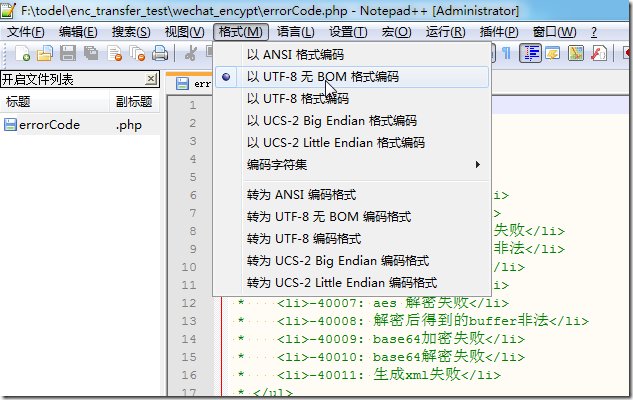Open the 视图(V) menu
The image size is (633, 400).
coord(184,32)
